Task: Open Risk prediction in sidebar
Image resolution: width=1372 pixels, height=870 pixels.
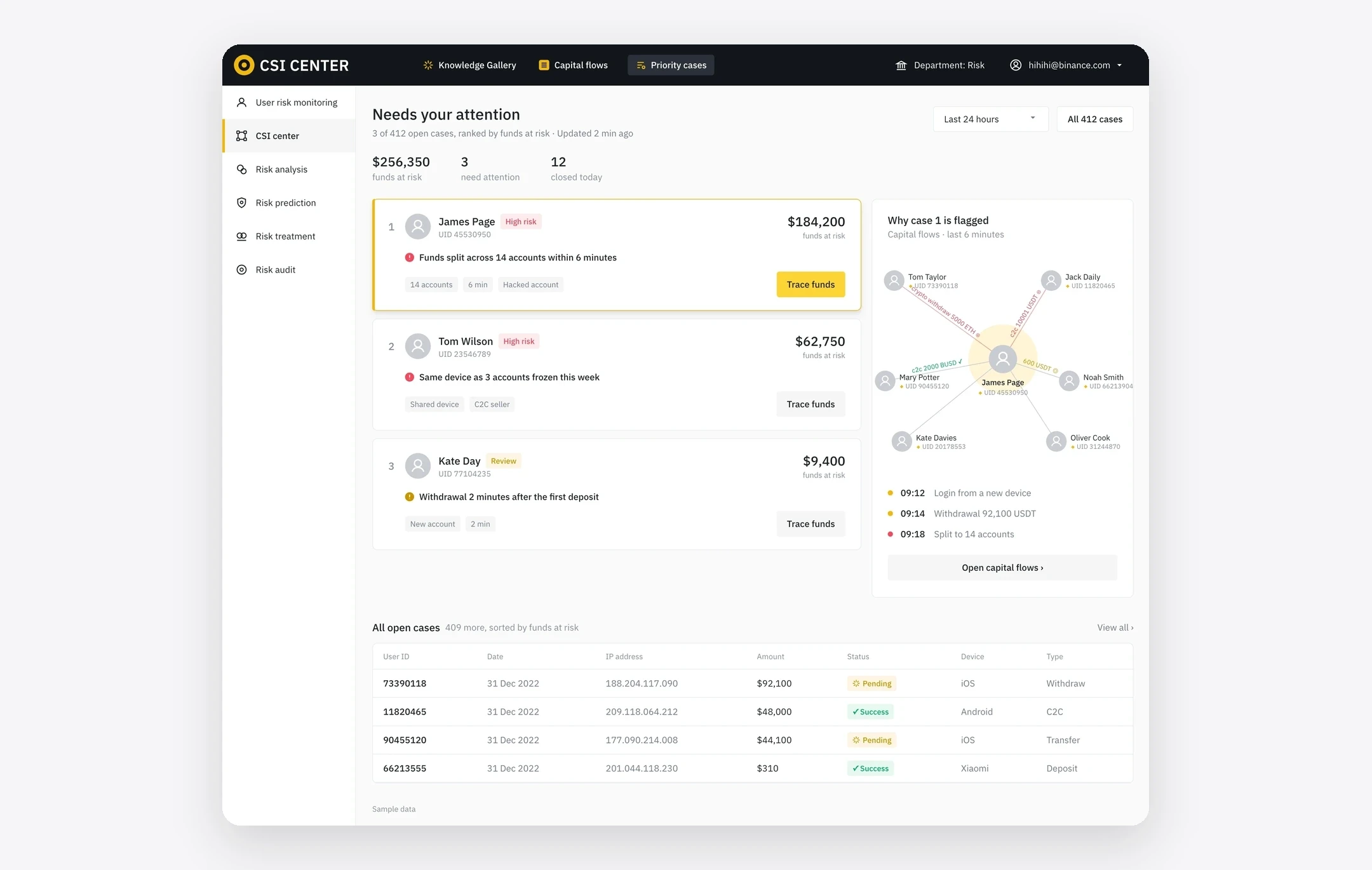Action: click(289, 203)
